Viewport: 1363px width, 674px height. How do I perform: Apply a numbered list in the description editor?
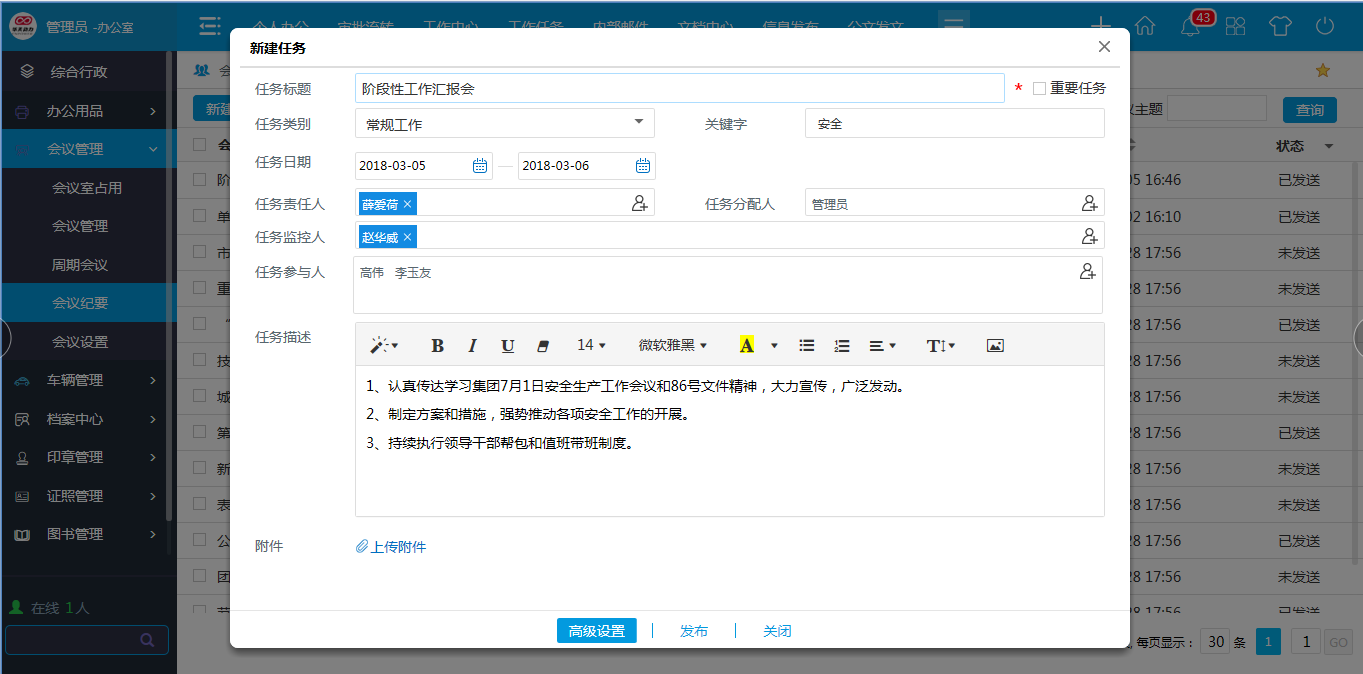pyautogui.click(x=841, y=345)
